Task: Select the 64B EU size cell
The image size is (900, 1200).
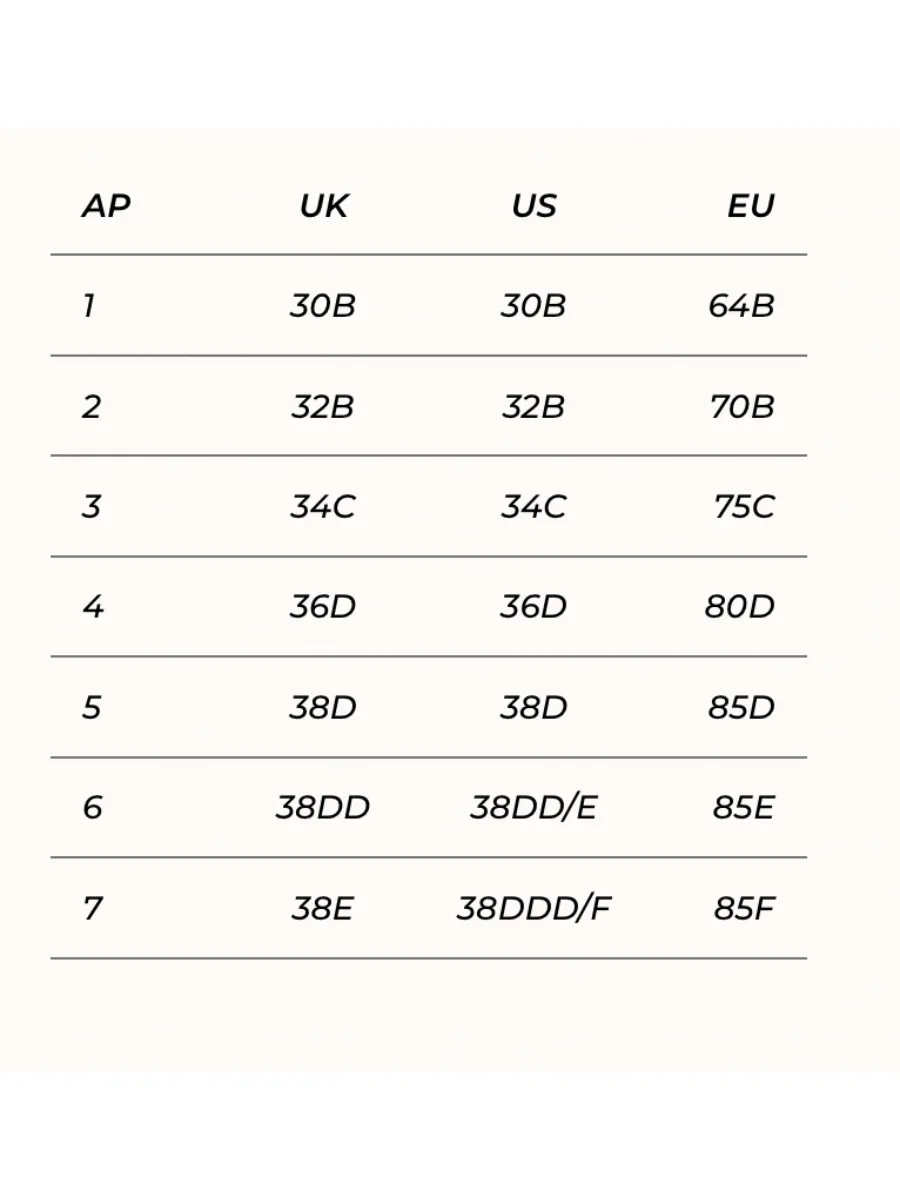Action: [x=741, y=306]
